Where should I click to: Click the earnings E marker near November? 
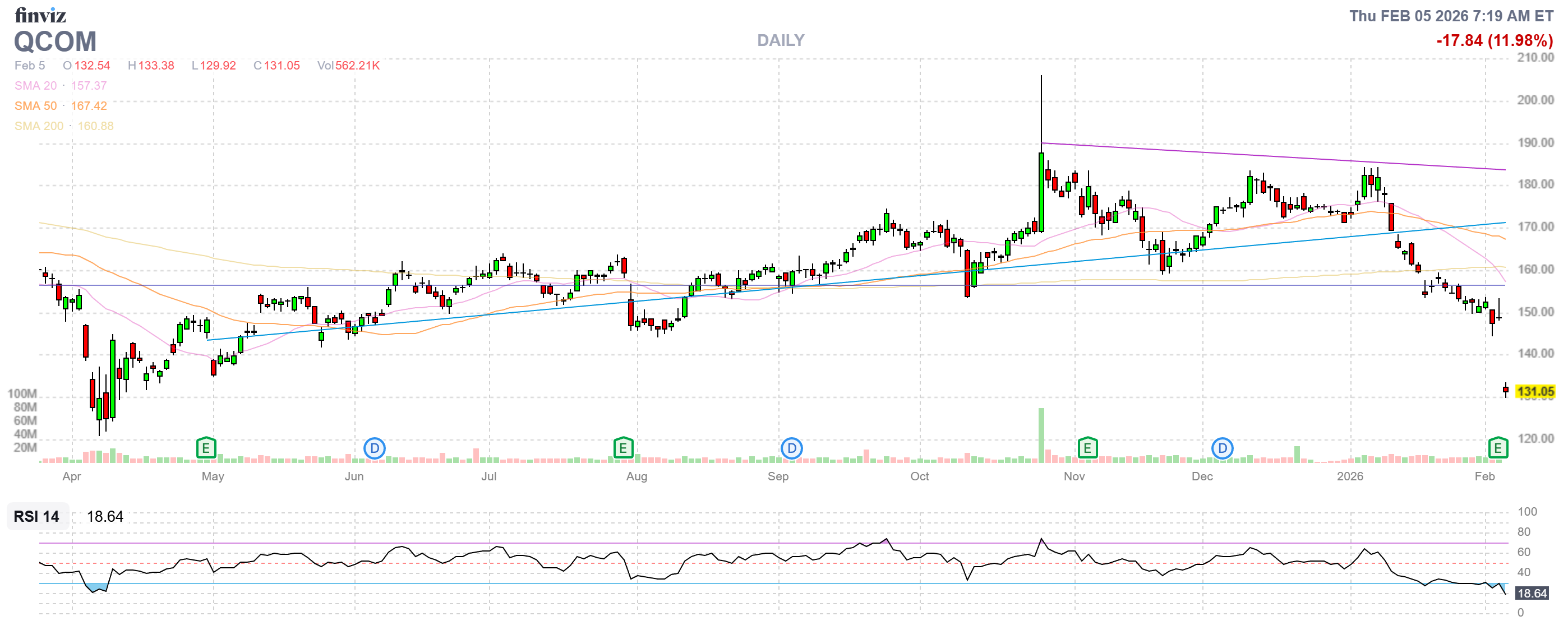point(1087,449)
